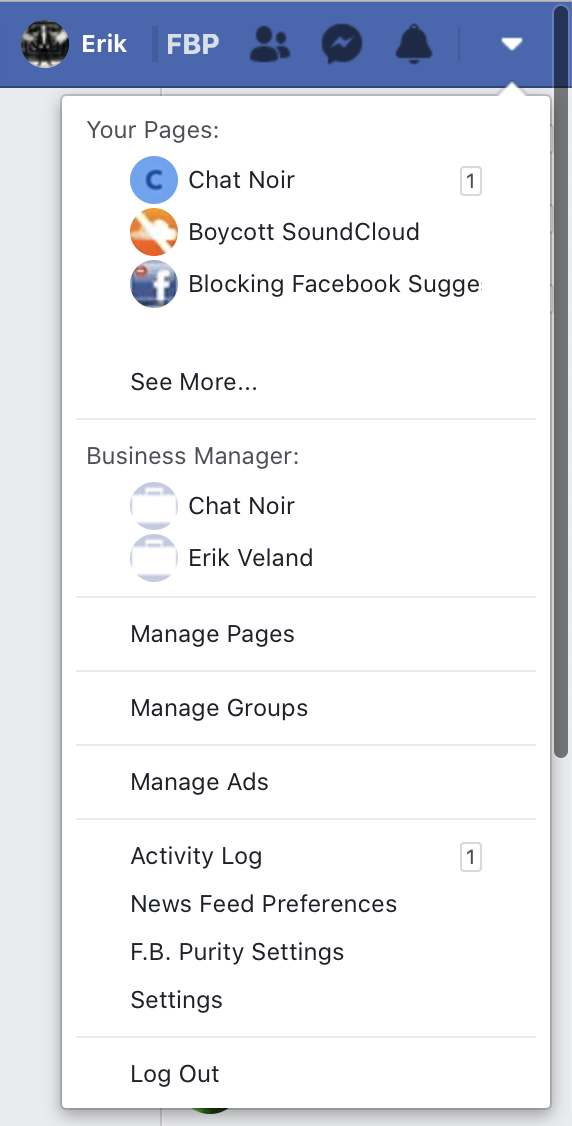Collapse the account dropdown arrow menu

click(x=511, y=45)
